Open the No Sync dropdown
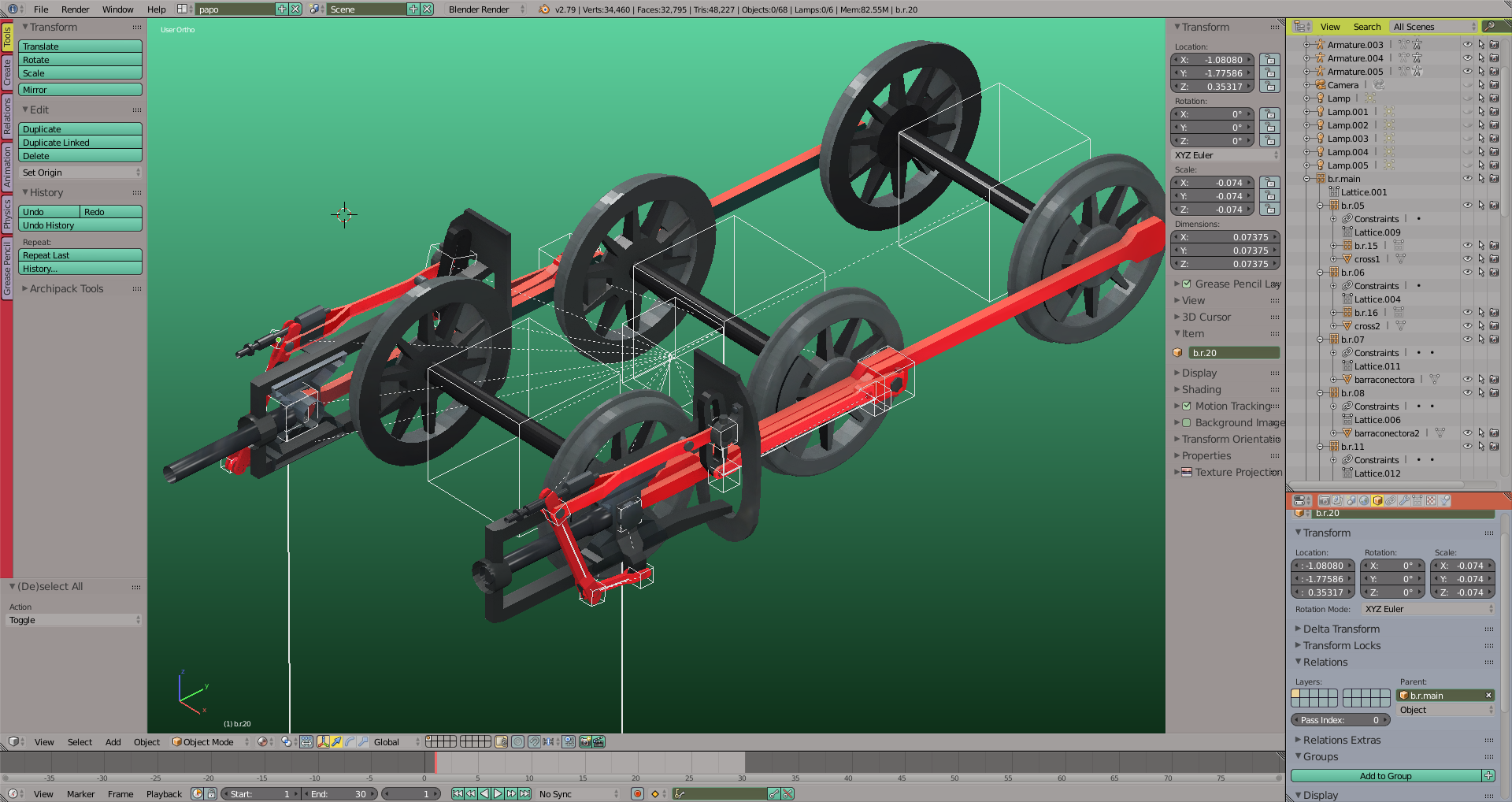Screen dimensions: 1512x802 click(579, 793)
